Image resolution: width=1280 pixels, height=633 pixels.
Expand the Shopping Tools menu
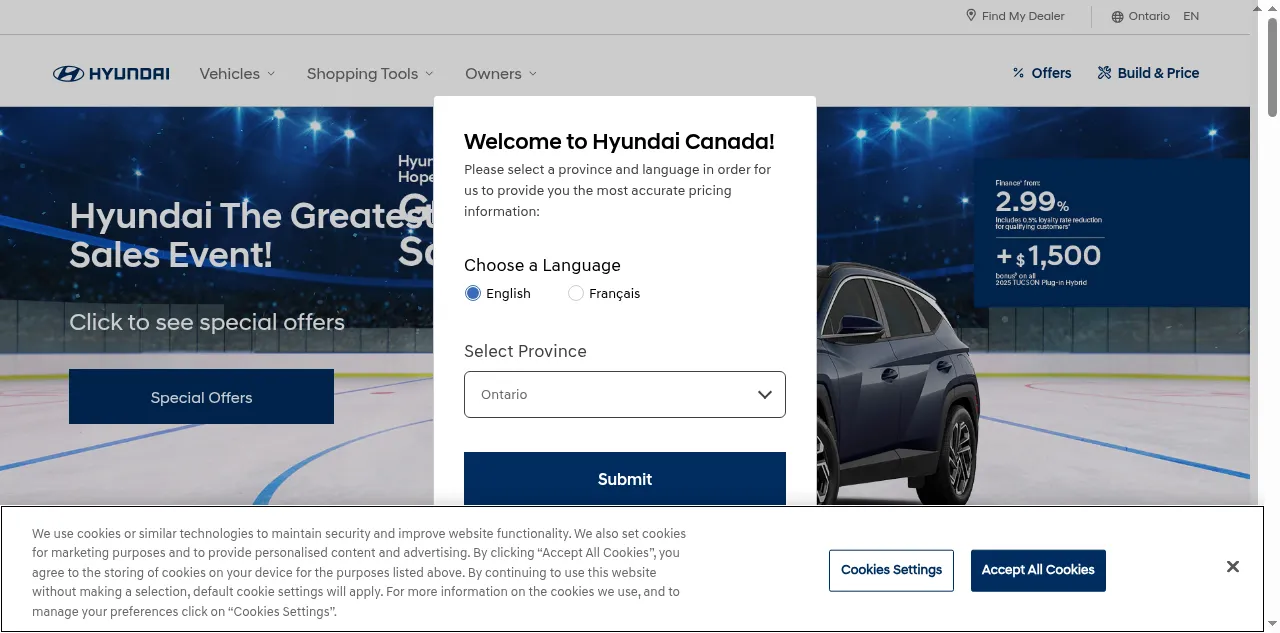[370, 74]
